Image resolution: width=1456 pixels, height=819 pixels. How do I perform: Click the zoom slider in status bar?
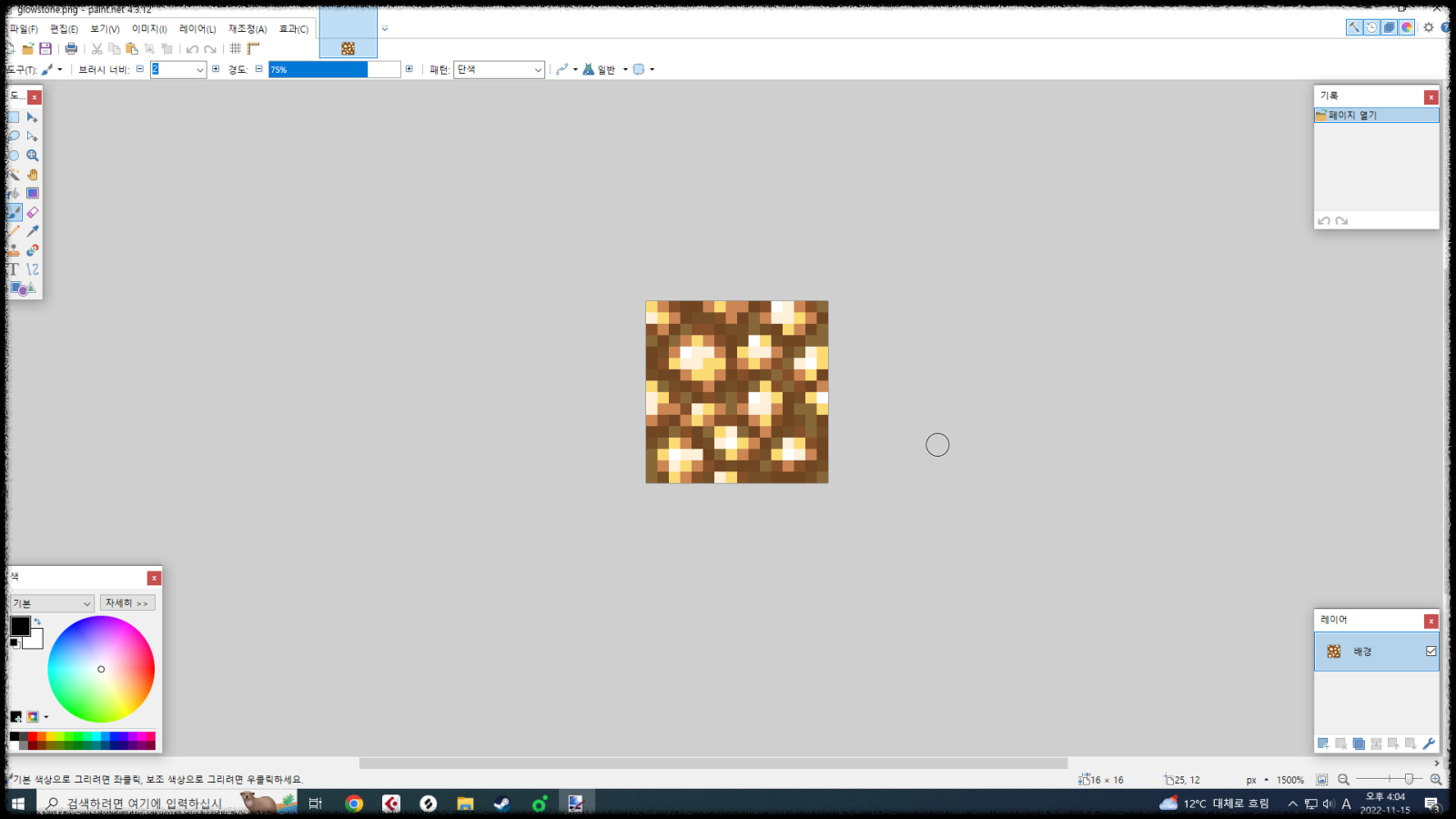pyautogui.click(x=1390, y=779)
